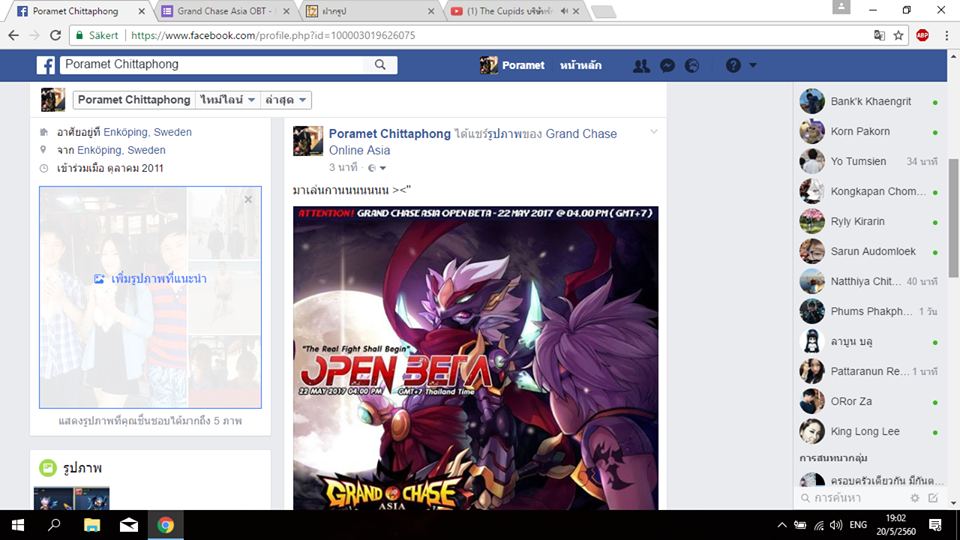Open Grand Chase Online Asia page link
This screenshot has height=540, width=960.
(x=473, y=142)
